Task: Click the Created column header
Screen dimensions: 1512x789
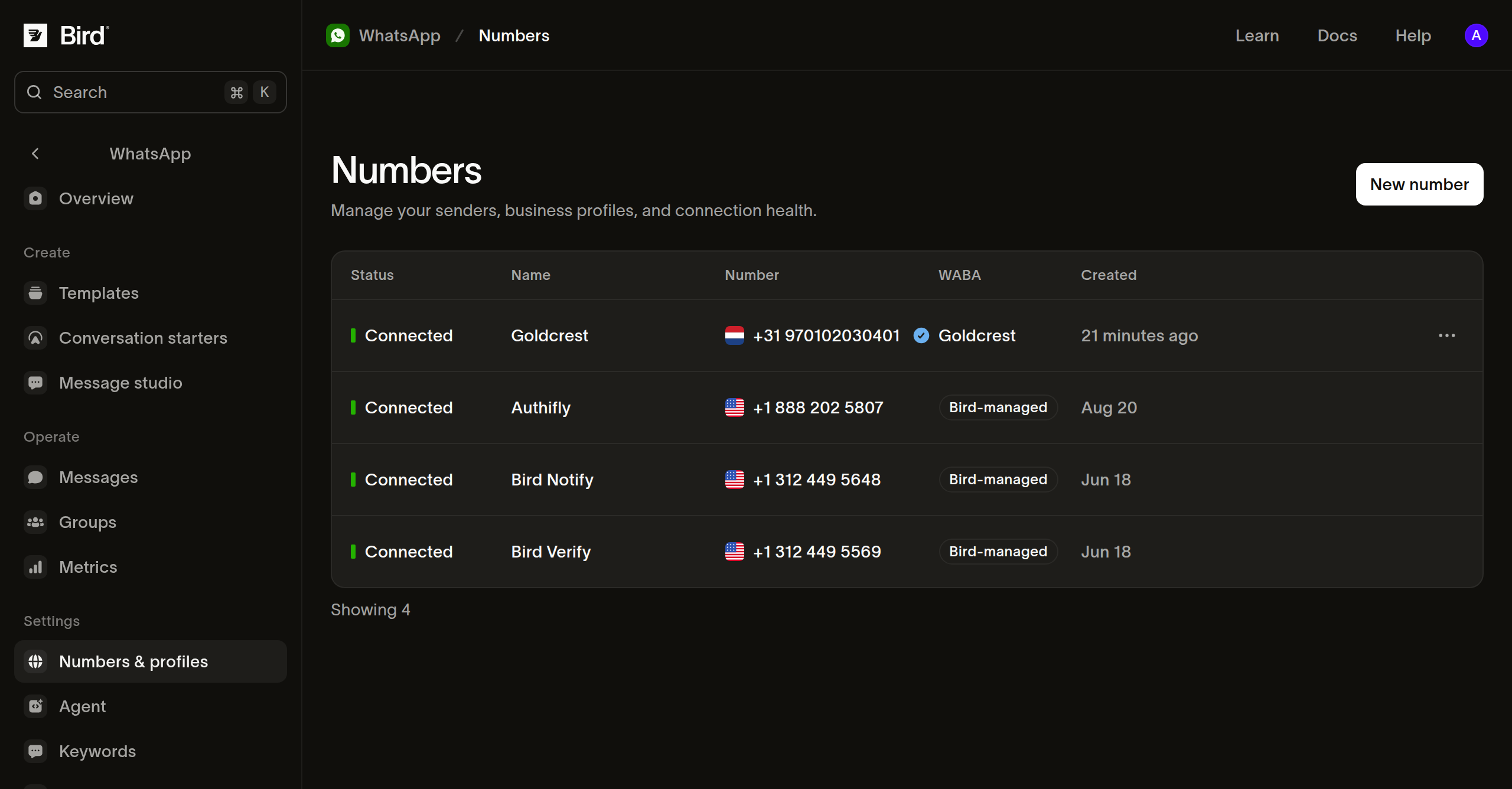Action: coord(1109,275)
